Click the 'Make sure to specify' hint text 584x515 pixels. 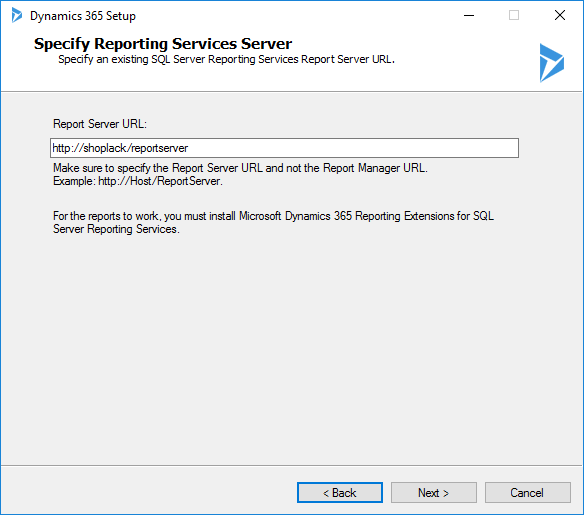(240, 168)
